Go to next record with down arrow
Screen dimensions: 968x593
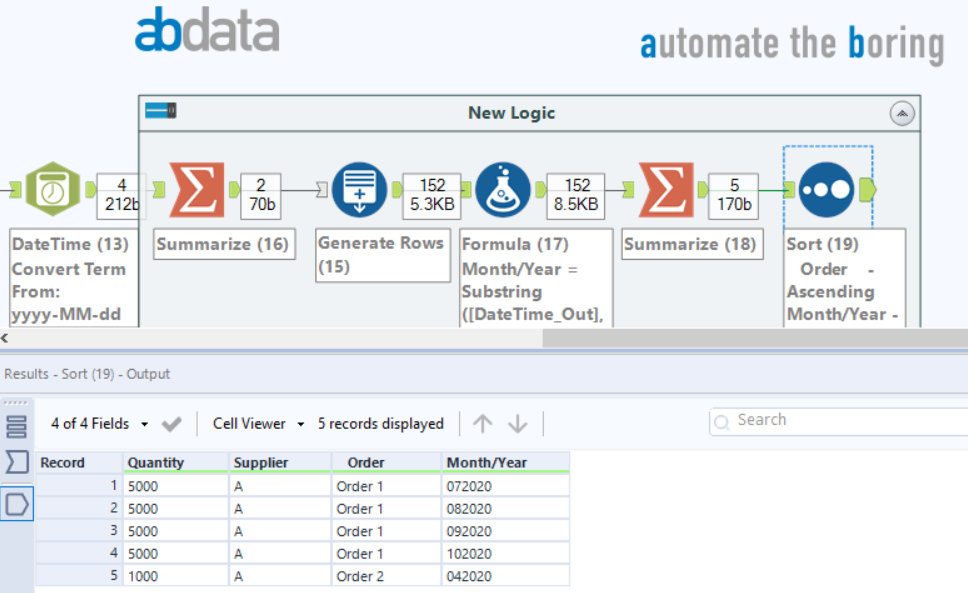click(517, 424)
